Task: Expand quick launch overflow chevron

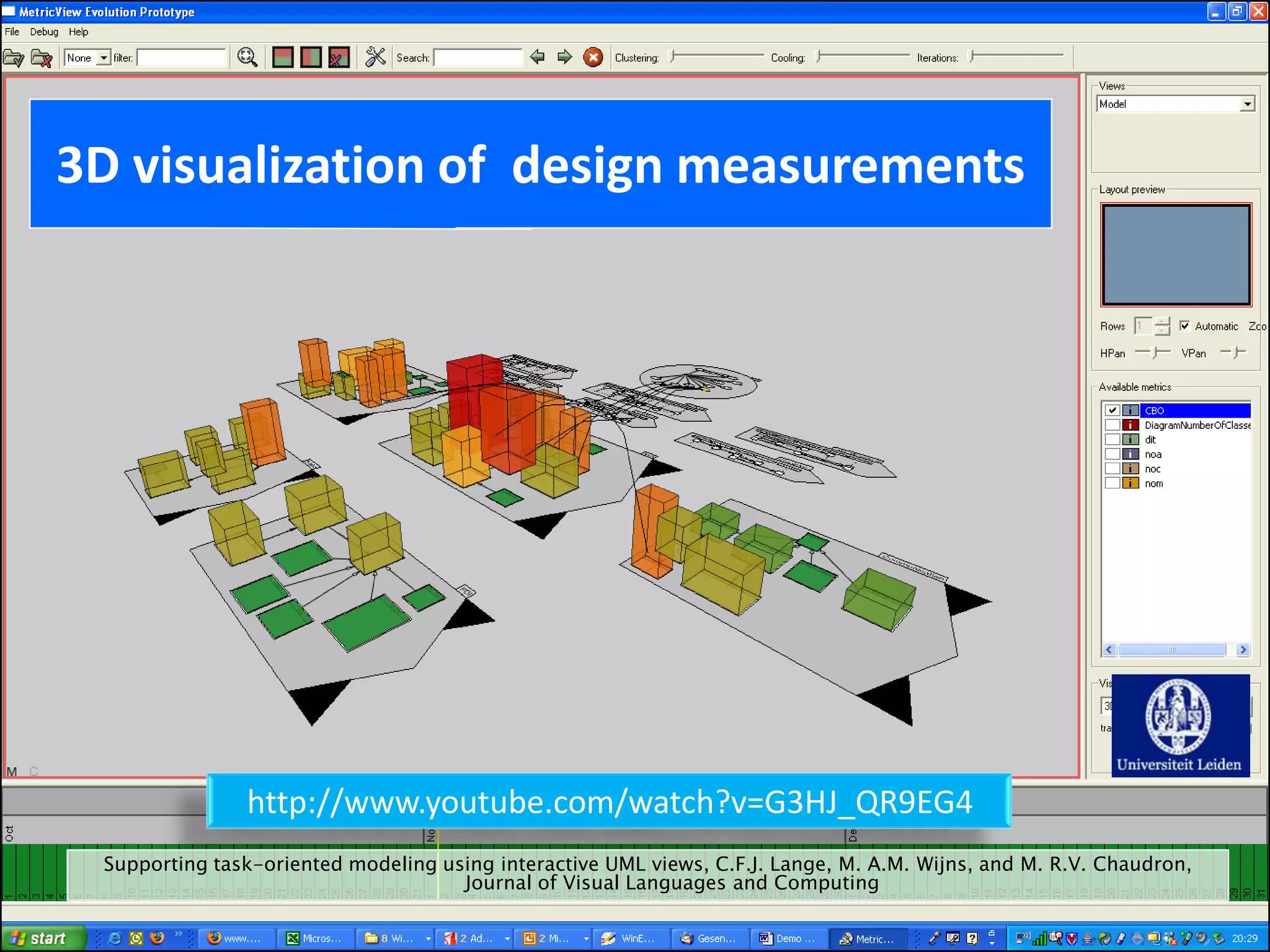Action: point(179,934)
